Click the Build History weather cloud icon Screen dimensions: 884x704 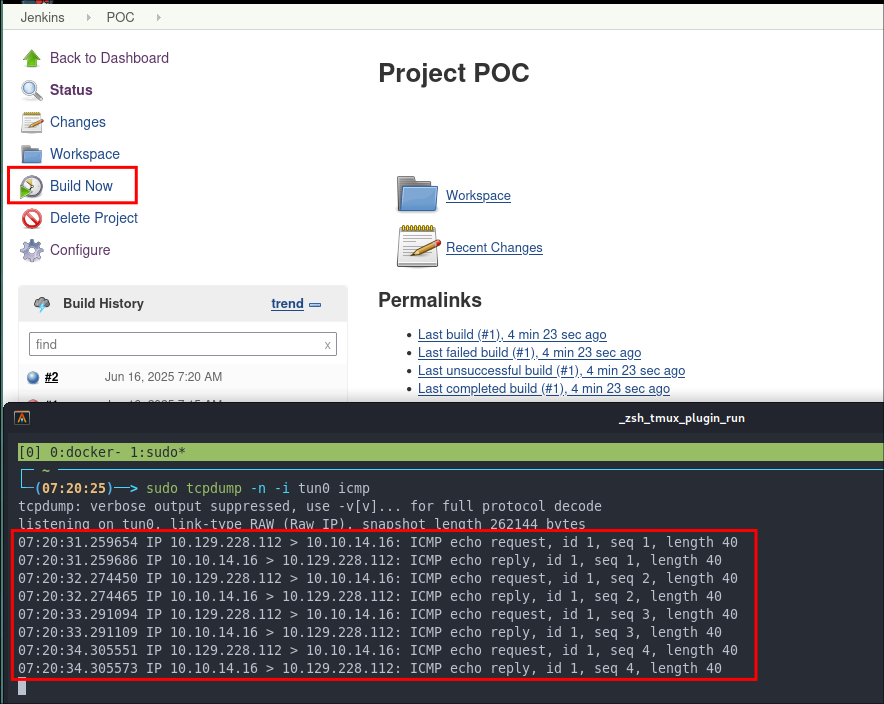tap(42, 304)
